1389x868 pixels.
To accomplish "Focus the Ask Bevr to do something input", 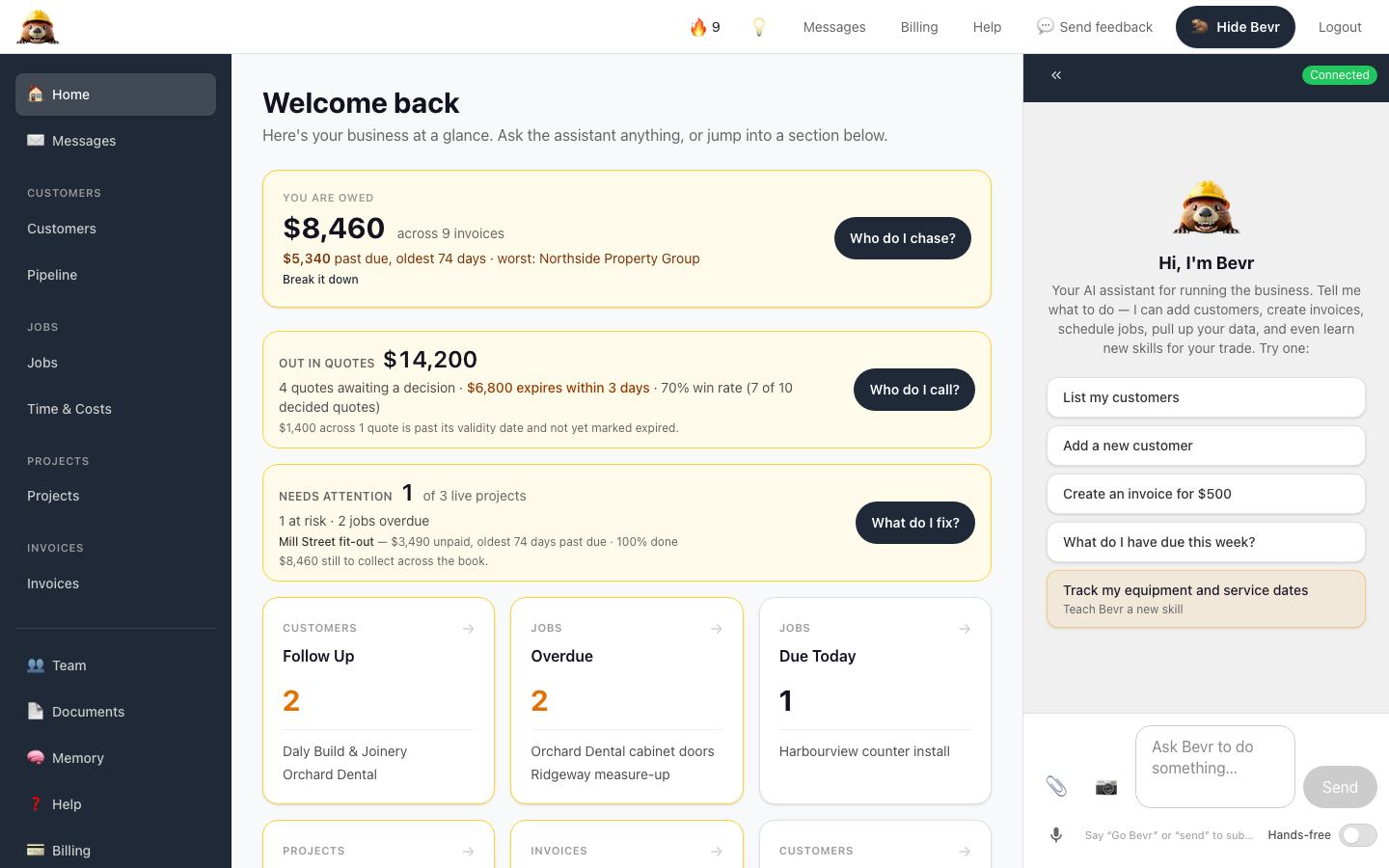I will click(1215, 767).
